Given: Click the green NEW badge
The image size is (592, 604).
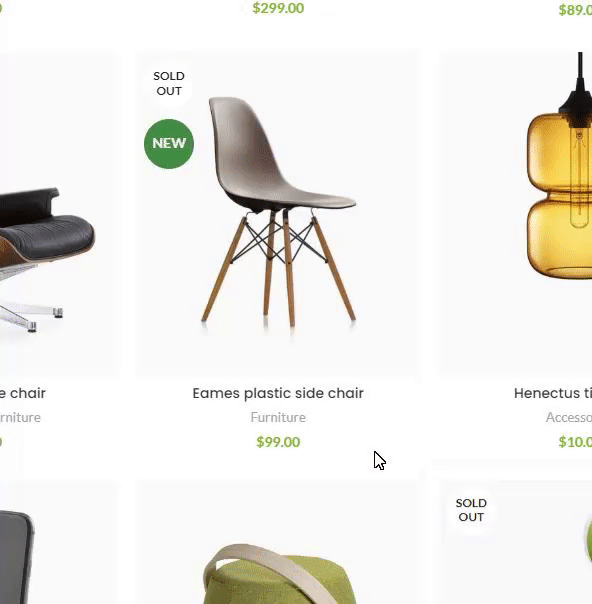Looking at the screenshot, I should [169, 144].
